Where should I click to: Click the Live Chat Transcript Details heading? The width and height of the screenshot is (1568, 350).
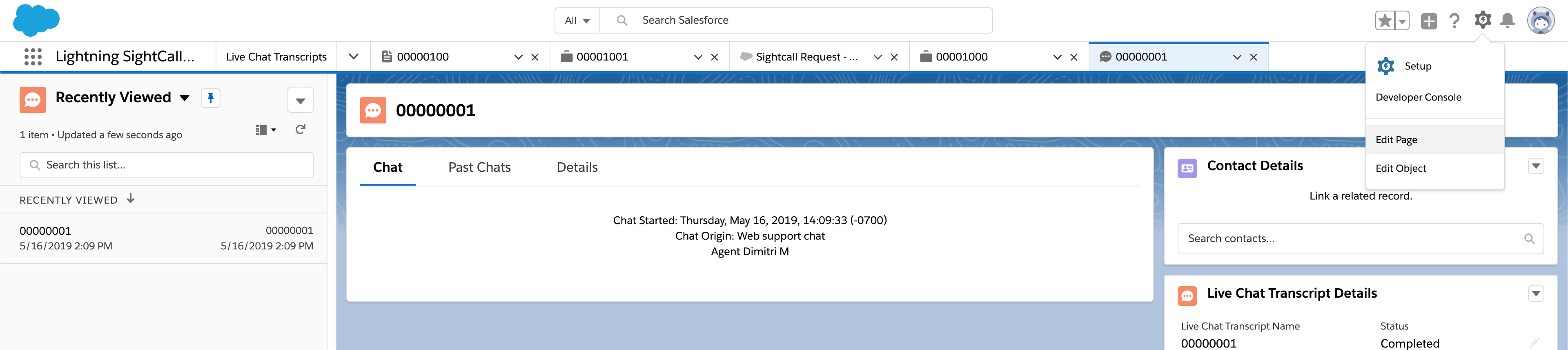point(1292,293)
